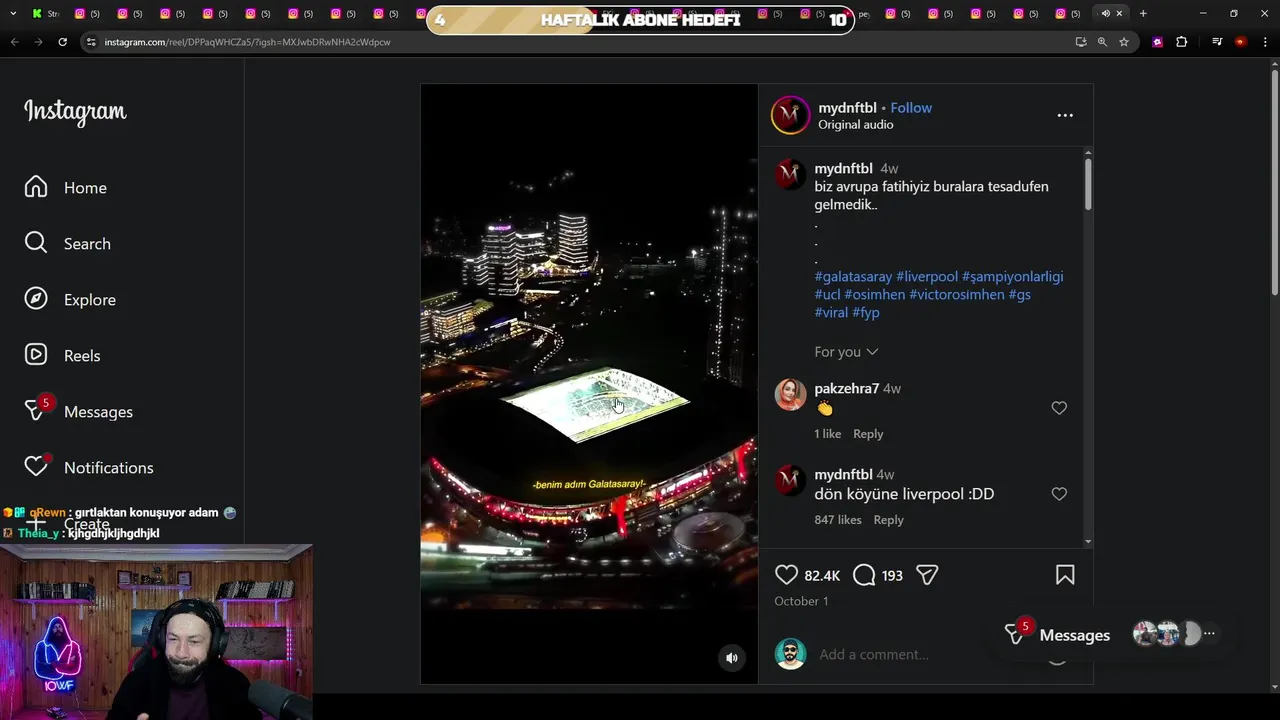The image size is (1280, 720).
Task: Open Search in Instagram sidebar
Action: click(68, 244)
